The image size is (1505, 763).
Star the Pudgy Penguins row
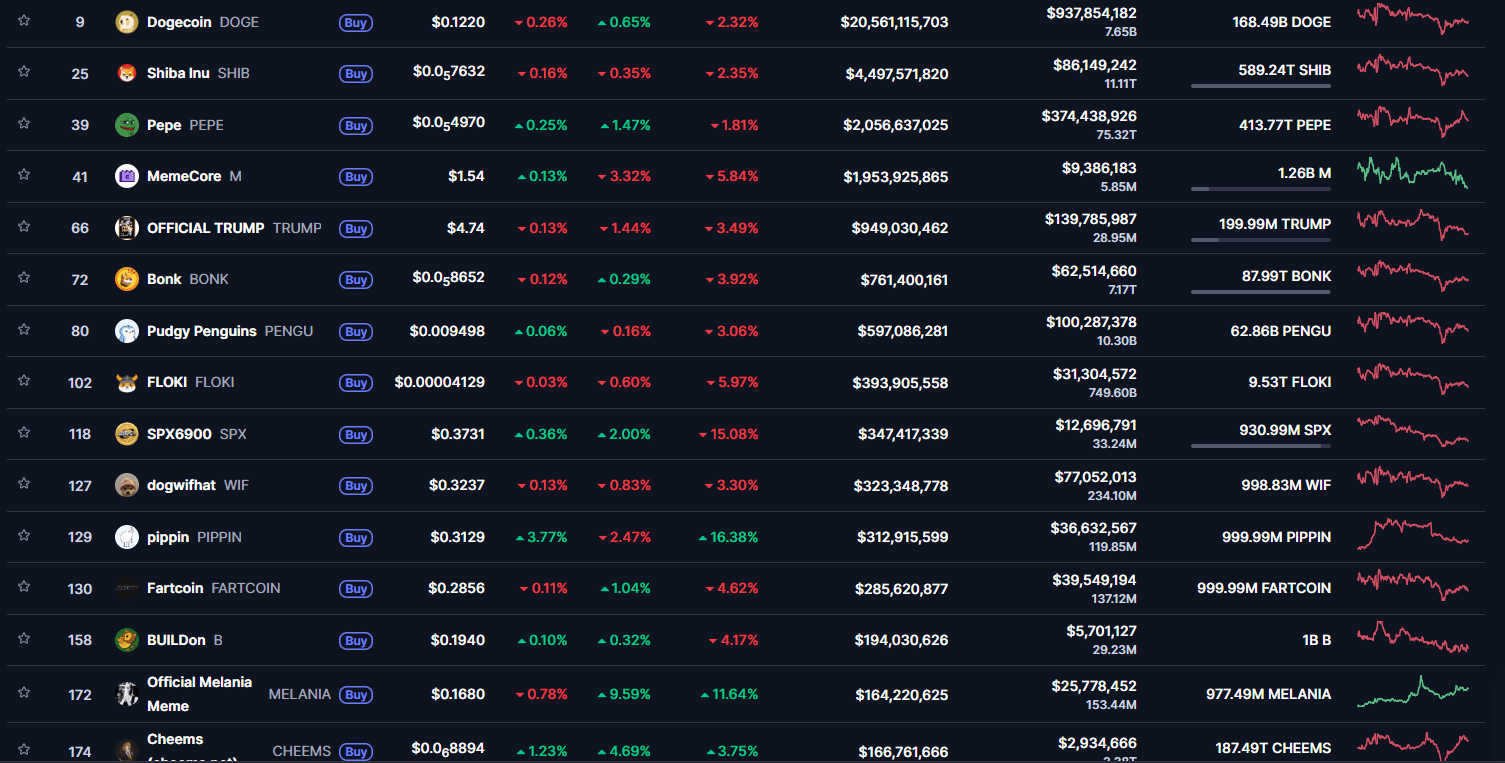click(24, 329)
